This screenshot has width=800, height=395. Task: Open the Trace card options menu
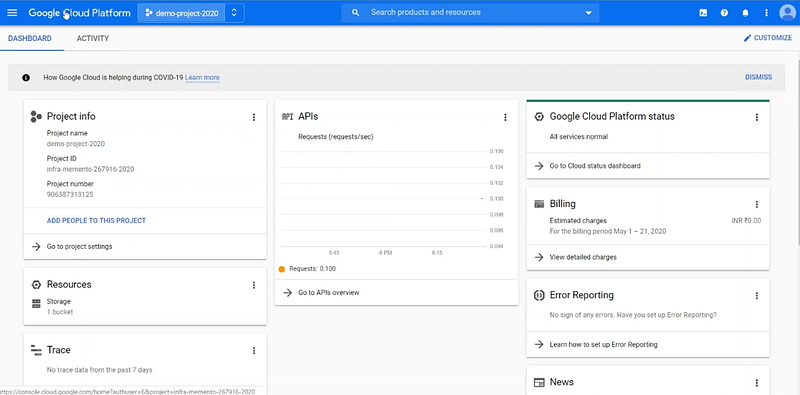[254, 351]
